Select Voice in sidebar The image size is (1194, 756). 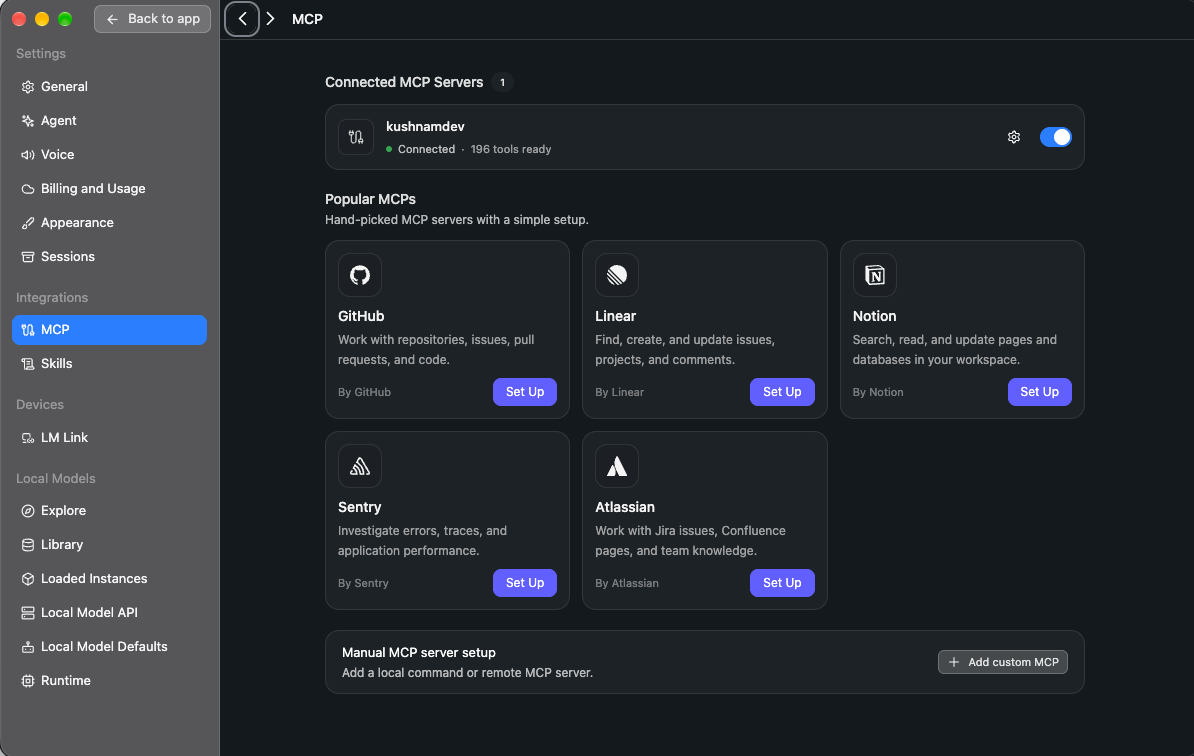110,155
